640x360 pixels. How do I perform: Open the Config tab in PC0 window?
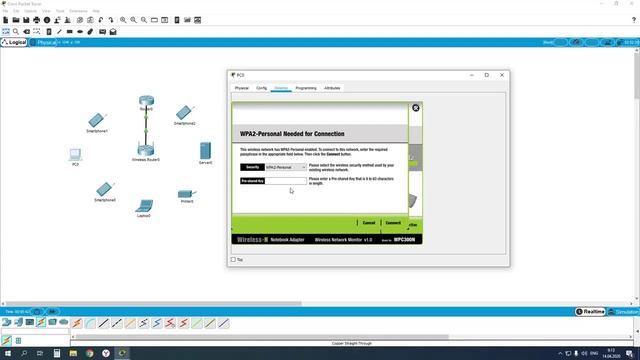(x=261, y=88)
